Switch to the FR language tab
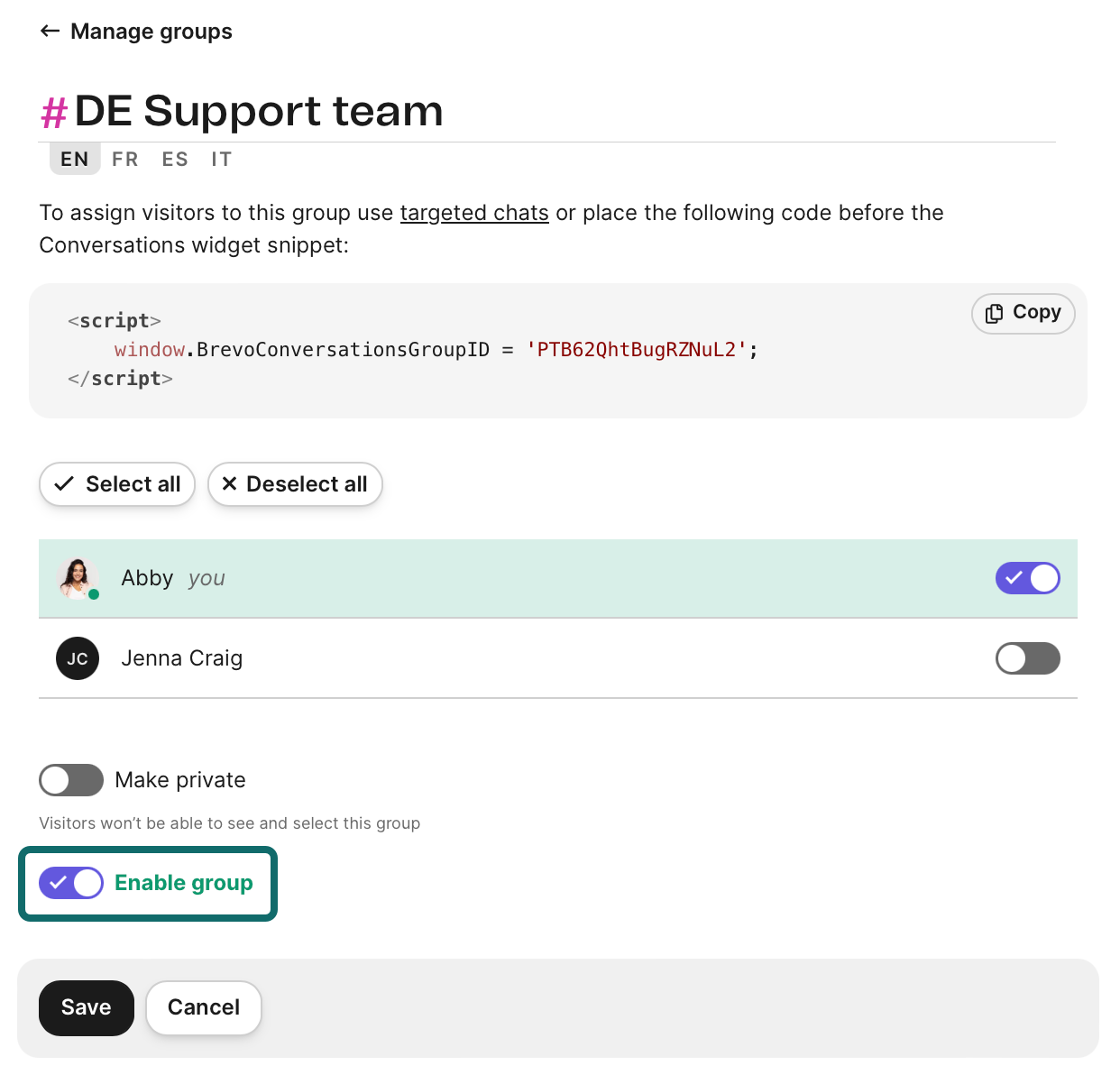The width and height of the screenshot is (1120, 1075). click(x=124, y=159)
